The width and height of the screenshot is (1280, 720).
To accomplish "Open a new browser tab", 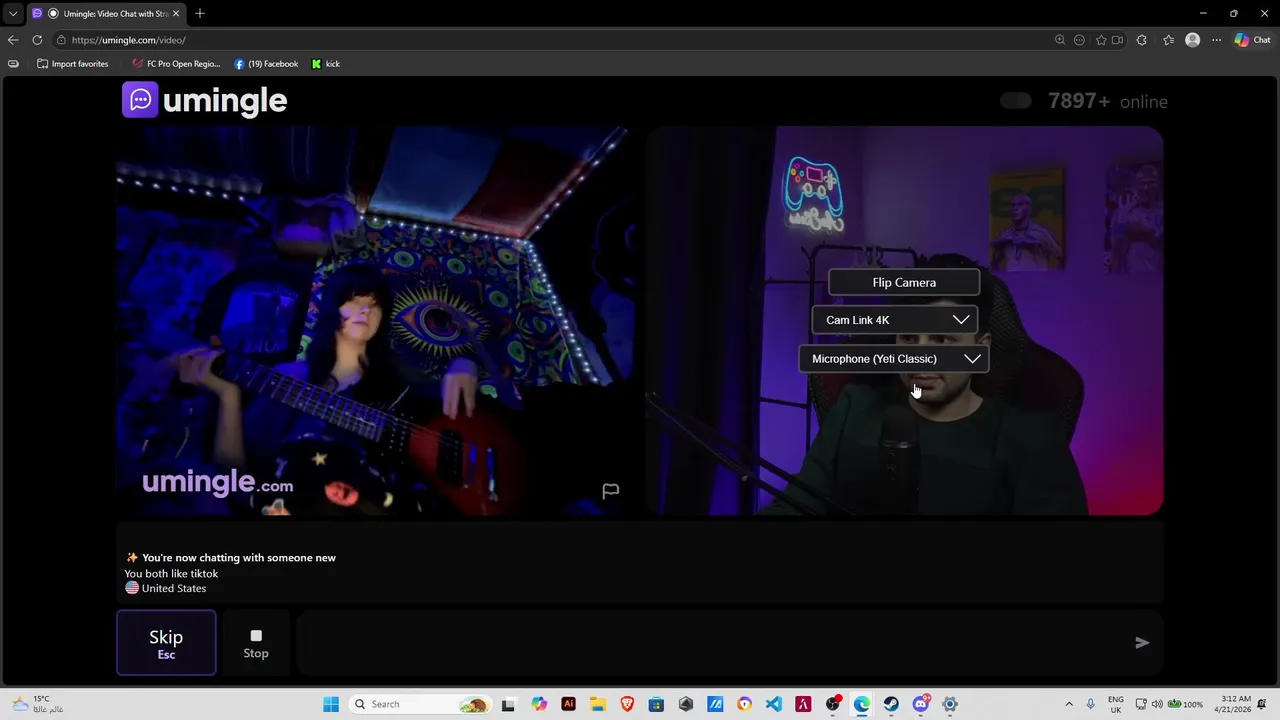I will [x=200, y=14].
